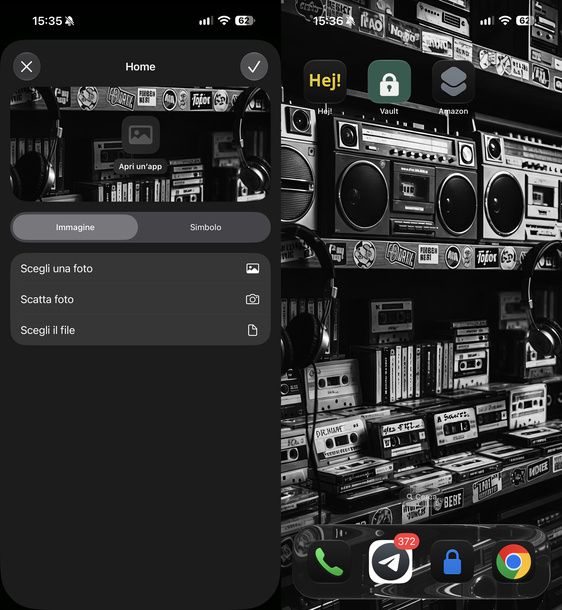Switch to the Simbolo tab
The height and width of the screenshot is (610, 562).
pos(205,227)
